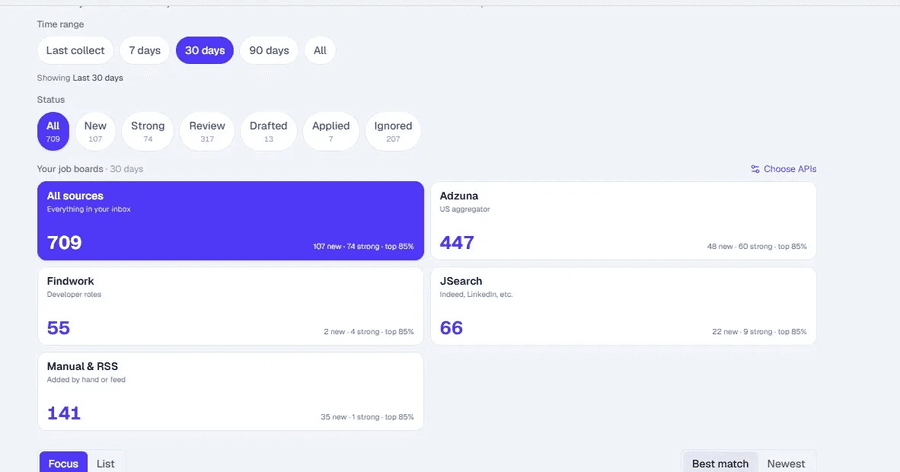
Task: Click the 'Showing Last 30 days' text
Action: (x=80, y=78)
